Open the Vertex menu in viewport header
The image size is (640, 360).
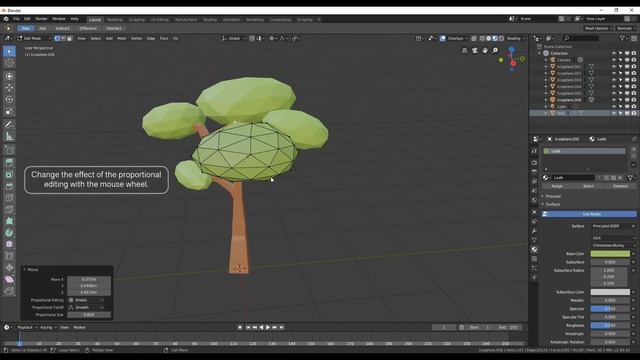pos(136,38)
